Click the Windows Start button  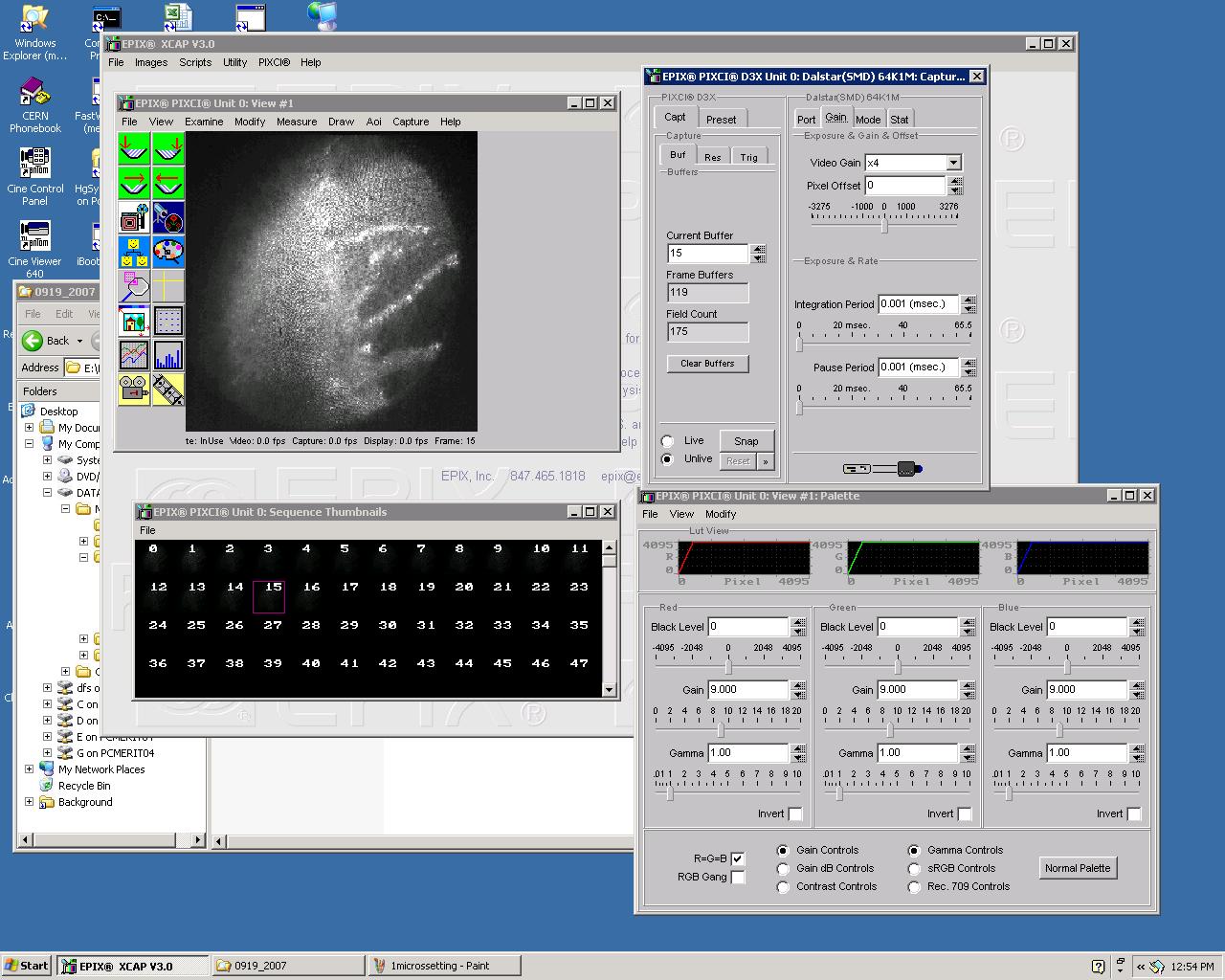(x=27, y=966)
